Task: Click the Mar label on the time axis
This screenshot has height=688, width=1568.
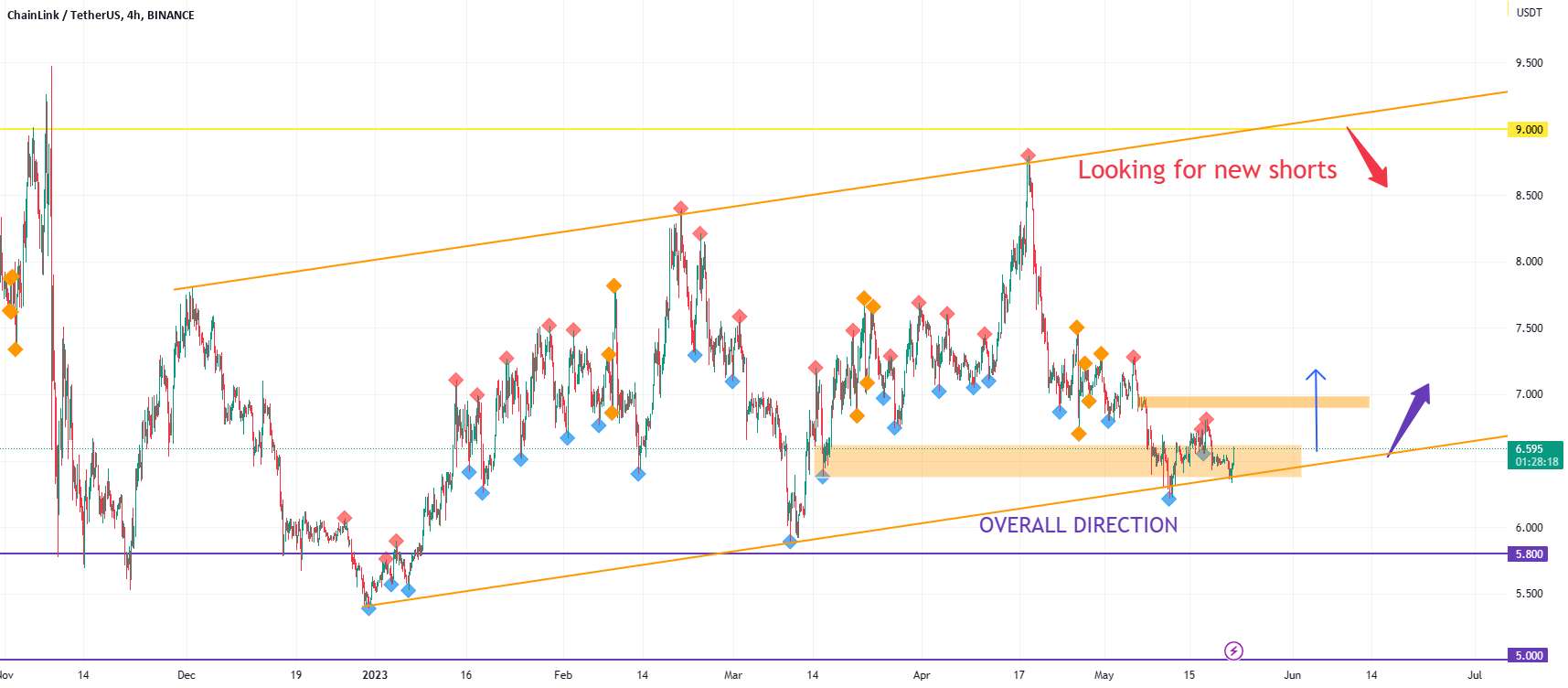Action: (x=733, y=675)
